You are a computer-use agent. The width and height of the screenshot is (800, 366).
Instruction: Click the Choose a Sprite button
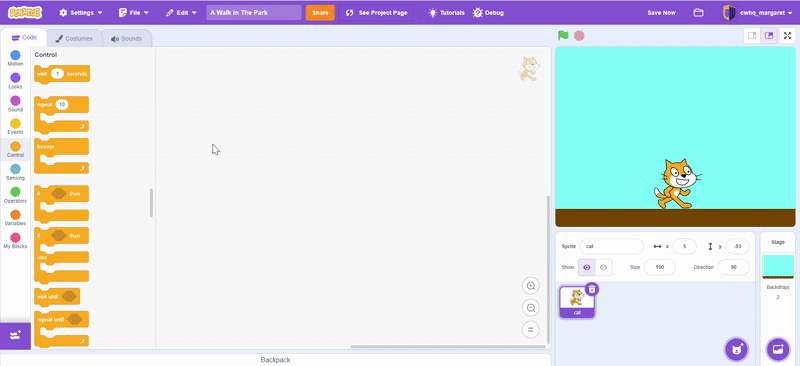click(736, 349)
